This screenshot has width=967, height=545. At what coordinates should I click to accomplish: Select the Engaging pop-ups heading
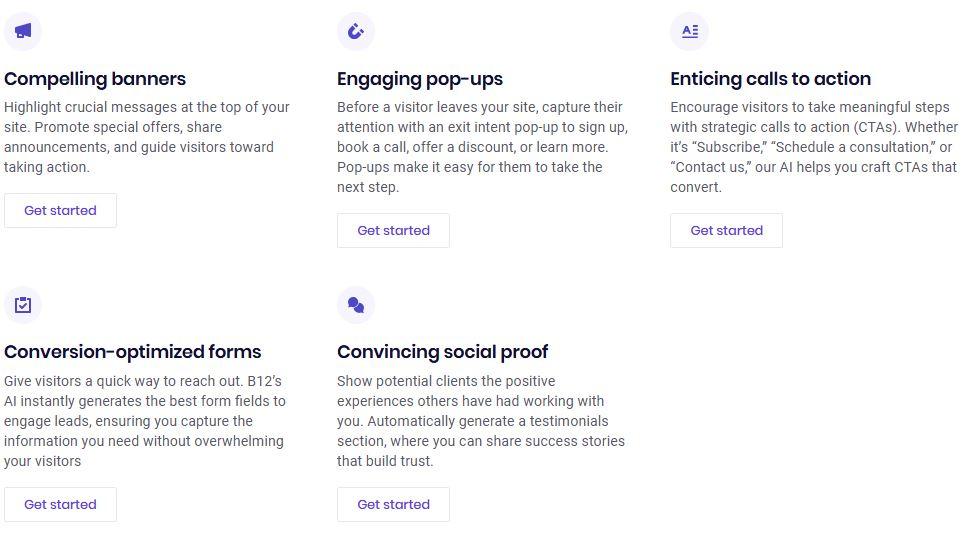(x=420, y=79)
